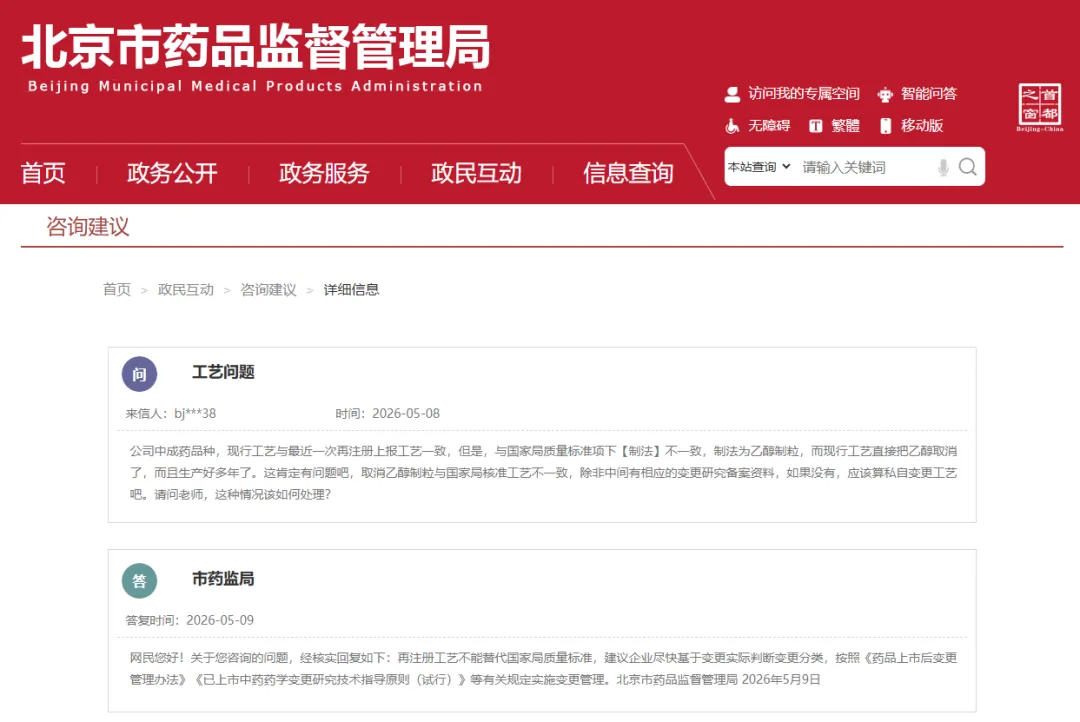Click the wheelchair accessibility icon
The width and height of the screenshot is (1080, 722).
pos(732,126)
